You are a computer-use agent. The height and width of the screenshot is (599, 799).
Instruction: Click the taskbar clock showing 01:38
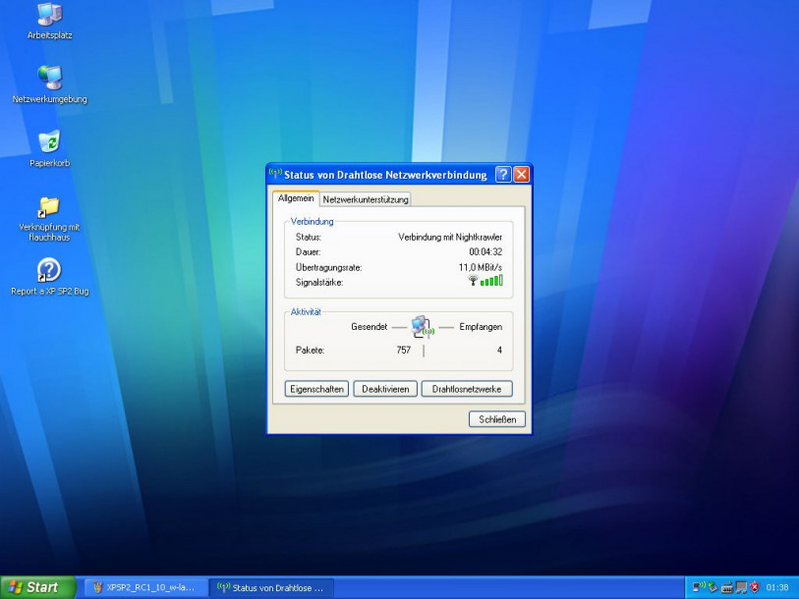click(777, 587)
